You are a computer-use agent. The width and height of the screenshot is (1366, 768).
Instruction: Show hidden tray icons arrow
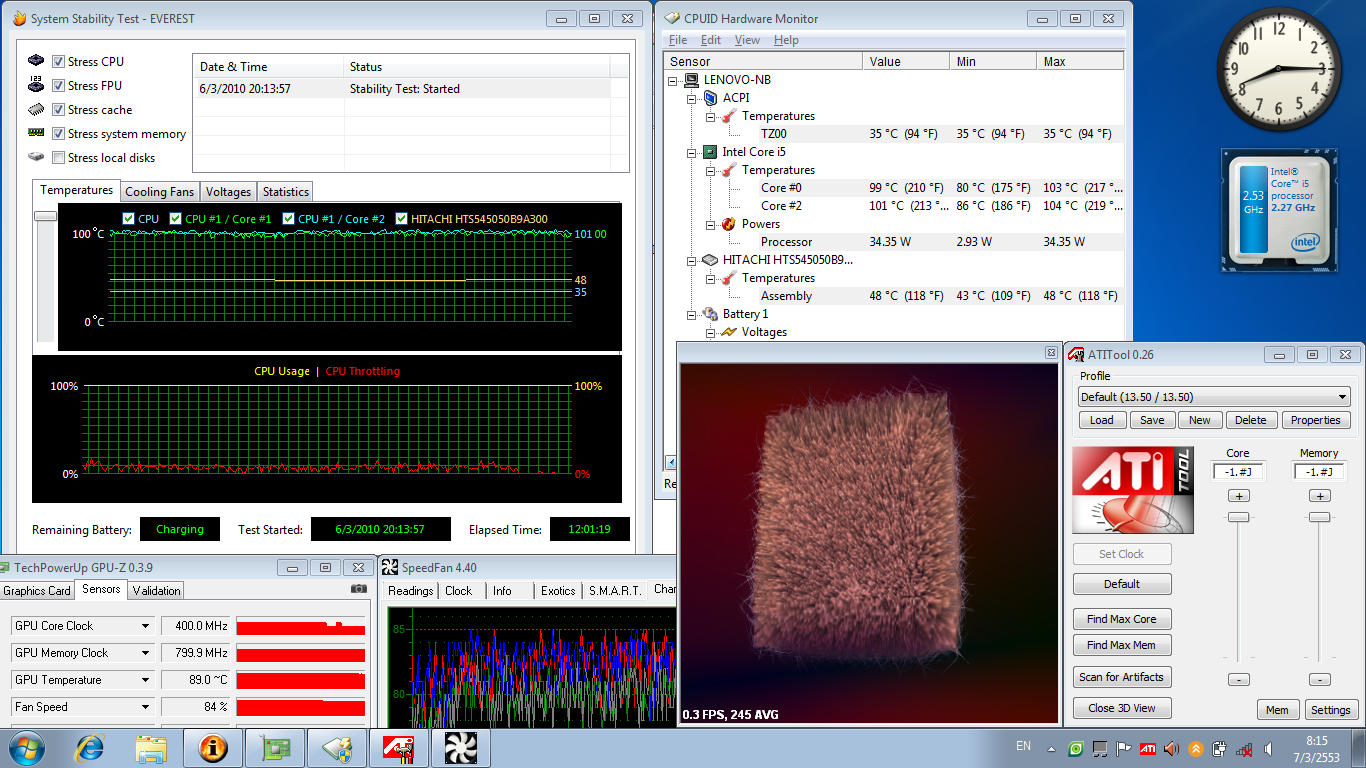[1051, 748]
